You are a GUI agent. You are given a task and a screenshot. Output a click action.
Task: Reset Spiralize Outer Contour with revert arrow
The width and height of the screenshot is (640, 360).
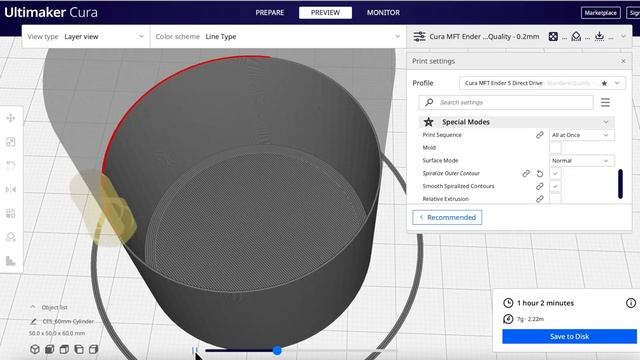(x=540, y=173)
